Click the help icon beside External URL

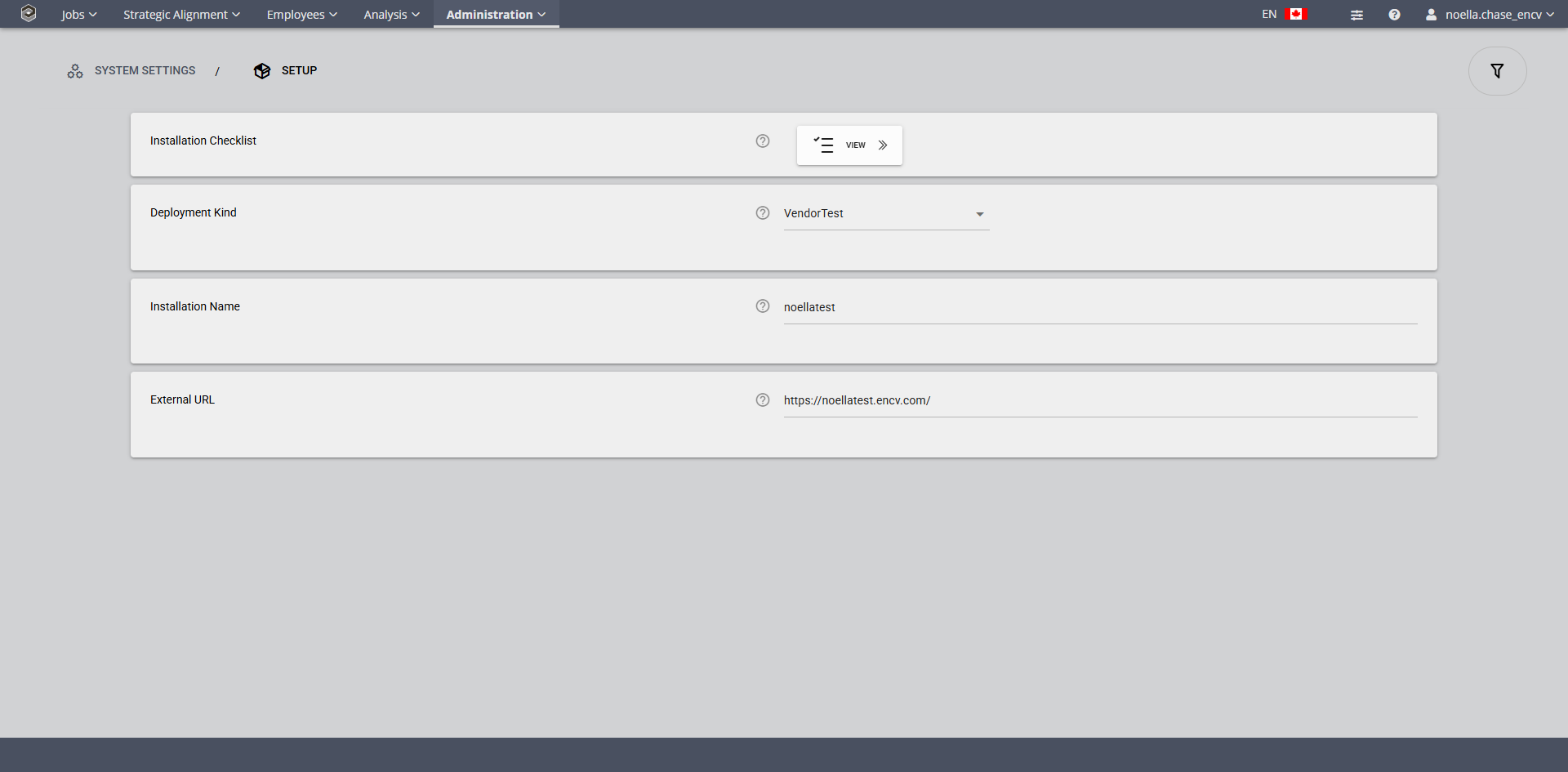click(x=762, y=399)
